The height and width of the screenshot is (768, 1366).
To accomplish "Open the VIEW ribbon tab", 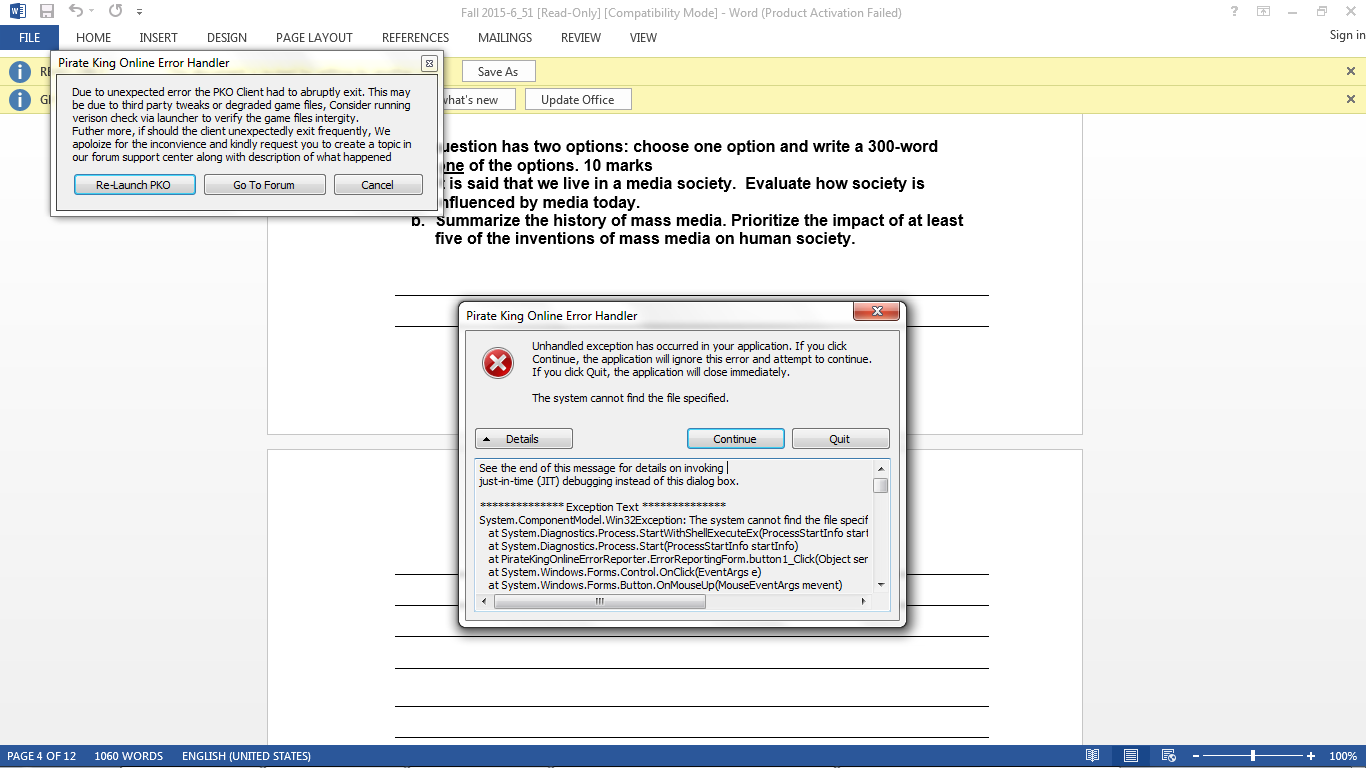I will pos(643,38).
